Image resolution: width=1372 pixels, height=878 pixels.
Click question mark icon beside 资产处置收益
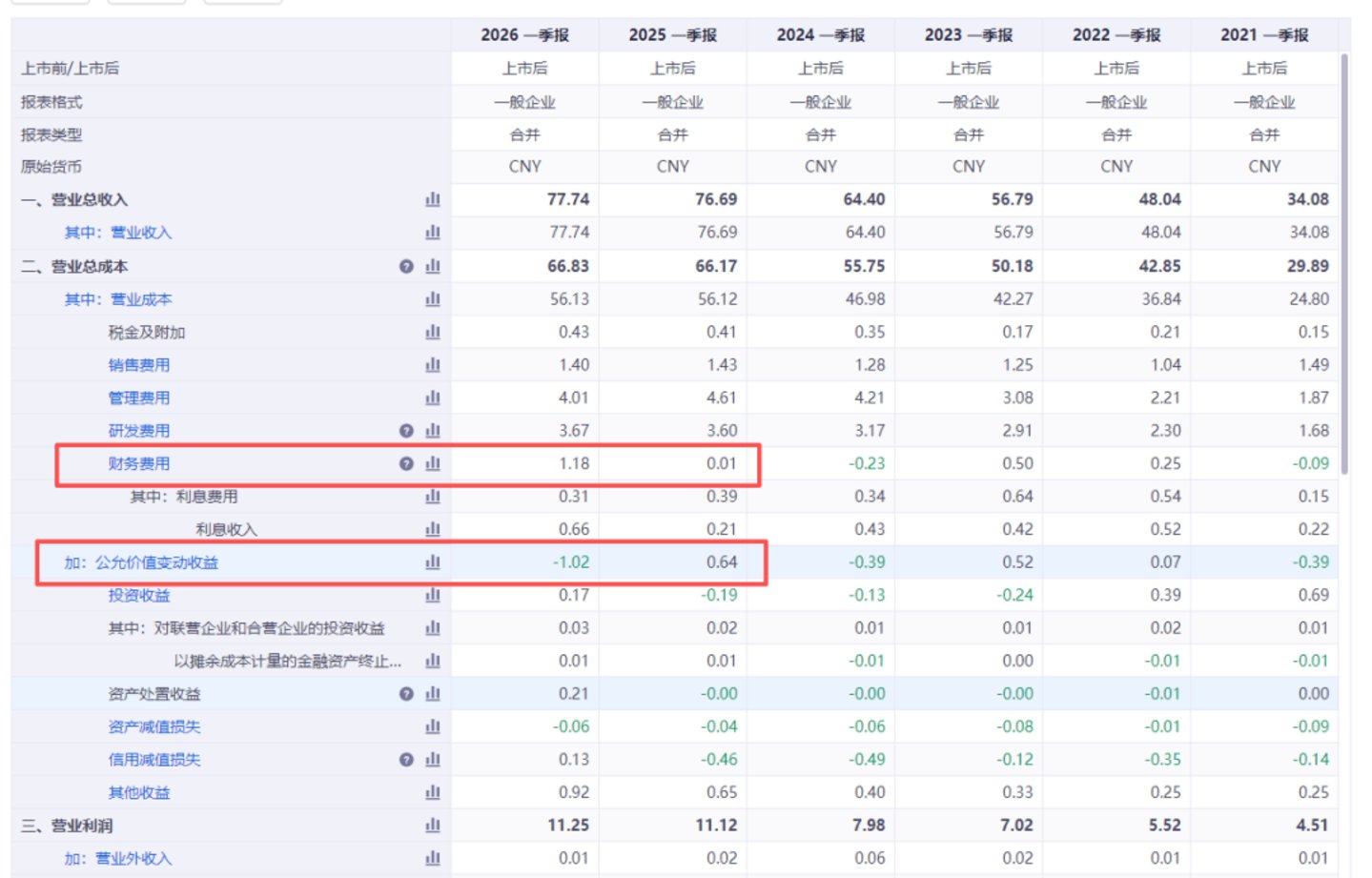click(x=406, y=694)
